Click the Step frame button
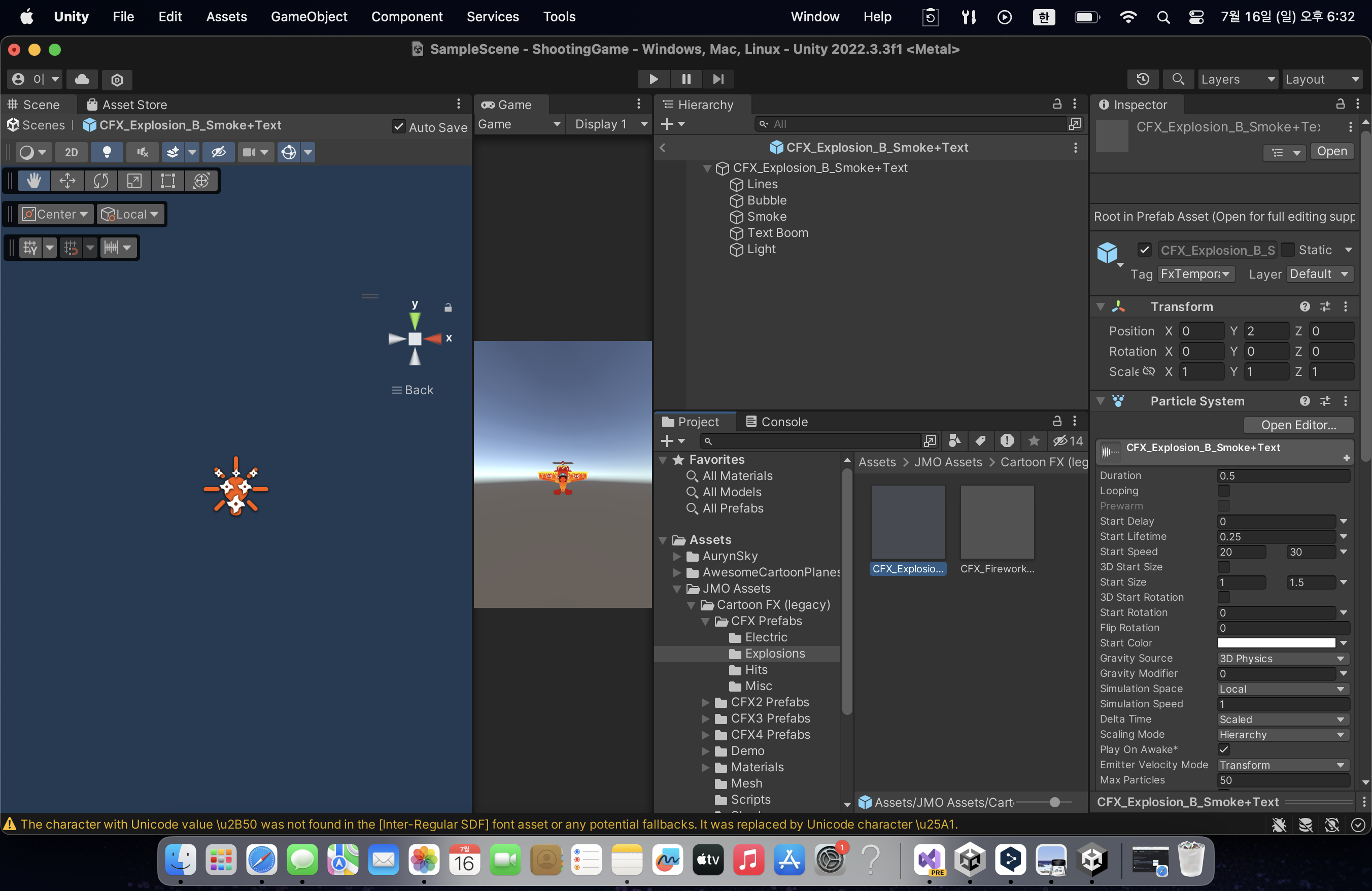1372x891 pixels. coord(717,79)
